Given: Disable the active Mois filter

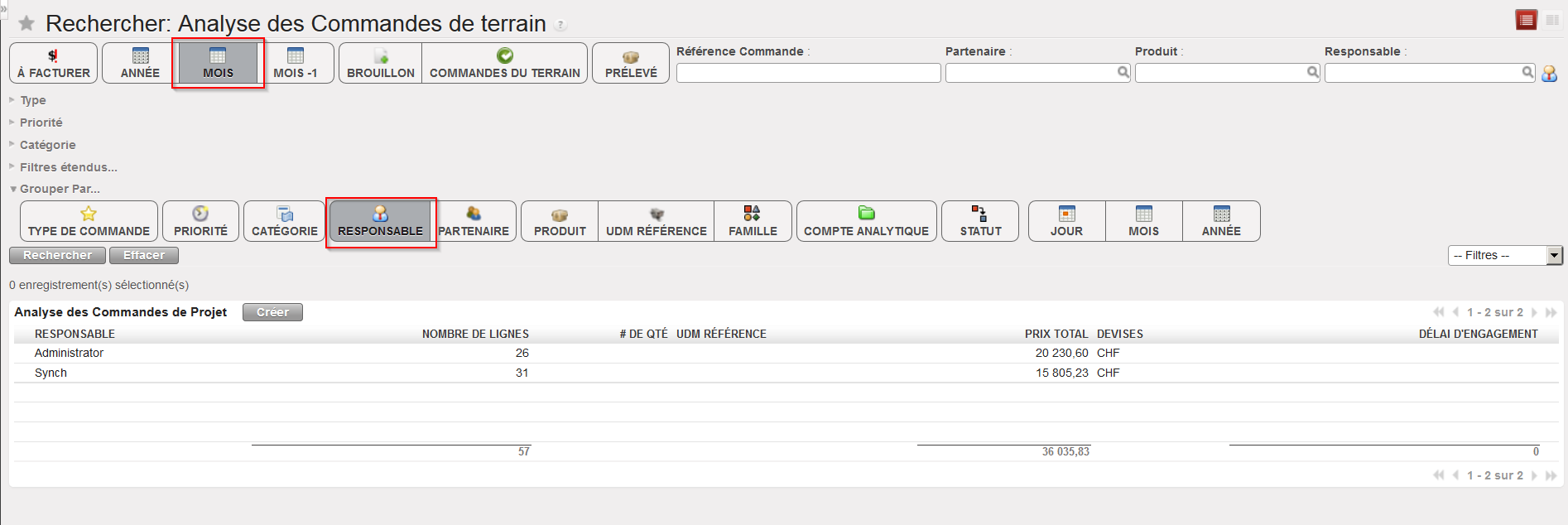Looking at the screenshot, I should [218, 63].
